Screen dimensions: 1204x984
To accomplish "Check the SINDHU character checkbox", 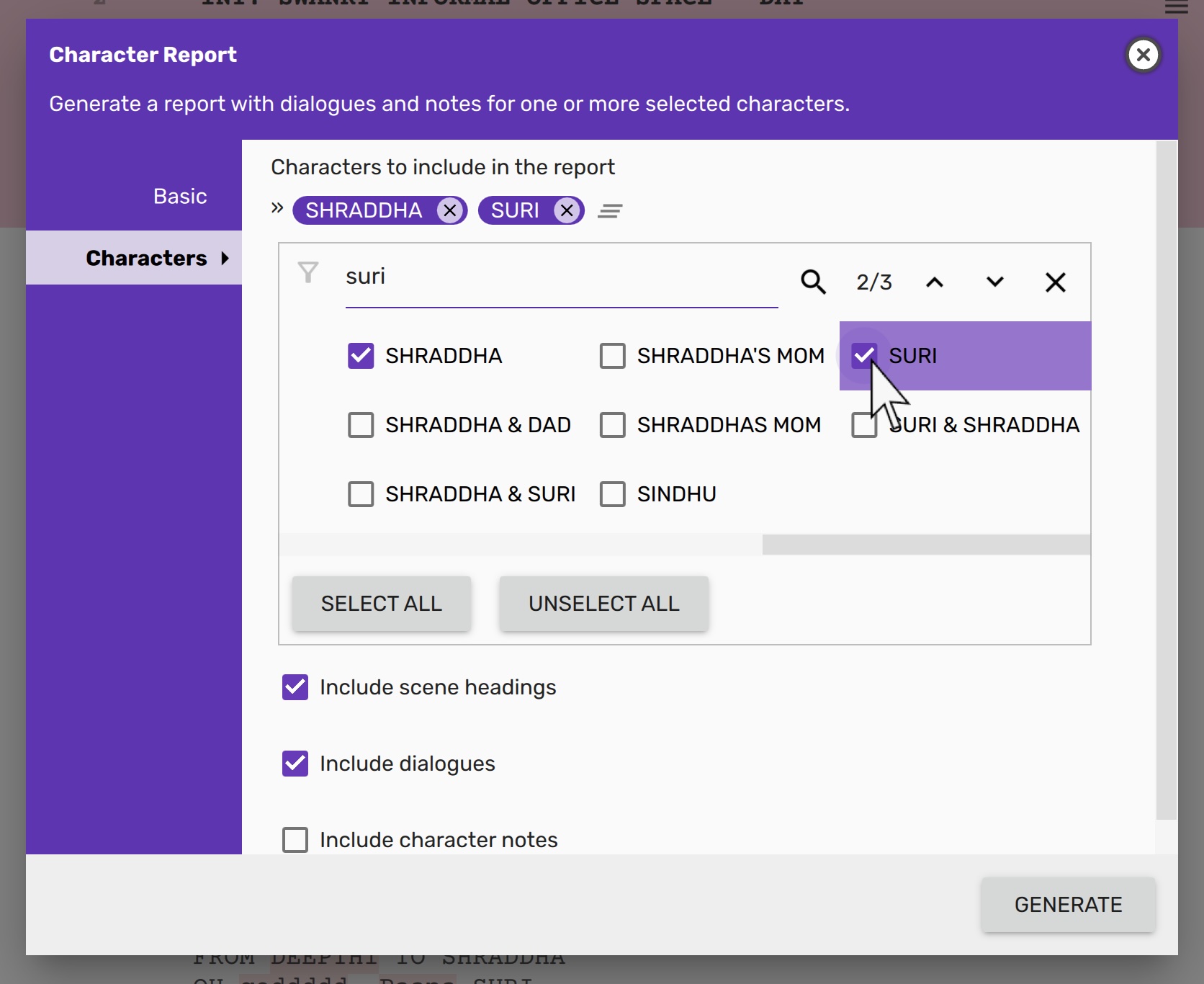I will point(613,494).
